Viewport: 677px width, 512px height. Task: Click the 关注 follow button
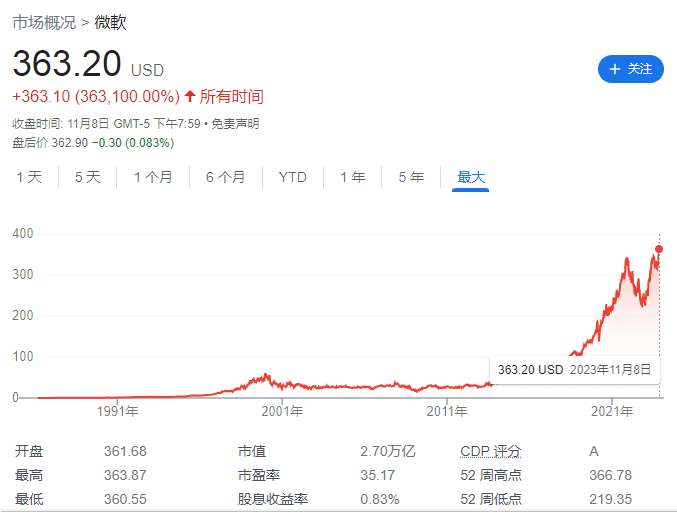click(630, 69)
